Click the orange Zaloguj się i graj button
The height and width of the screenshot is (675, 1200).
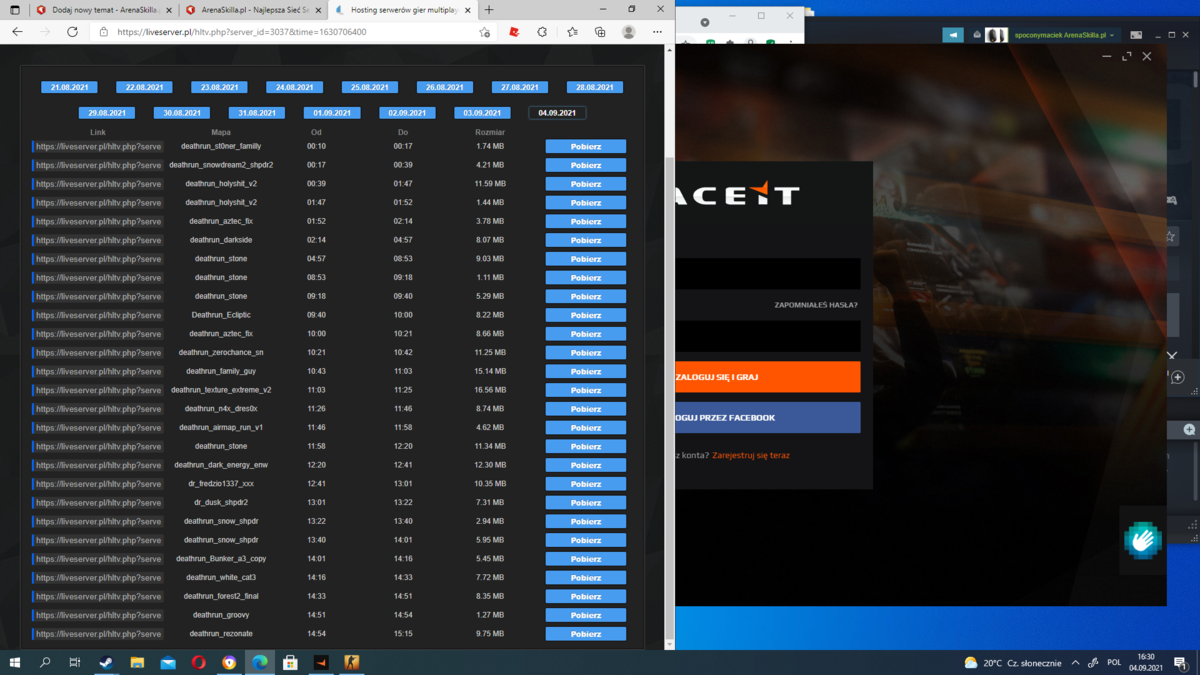point(767,377)
